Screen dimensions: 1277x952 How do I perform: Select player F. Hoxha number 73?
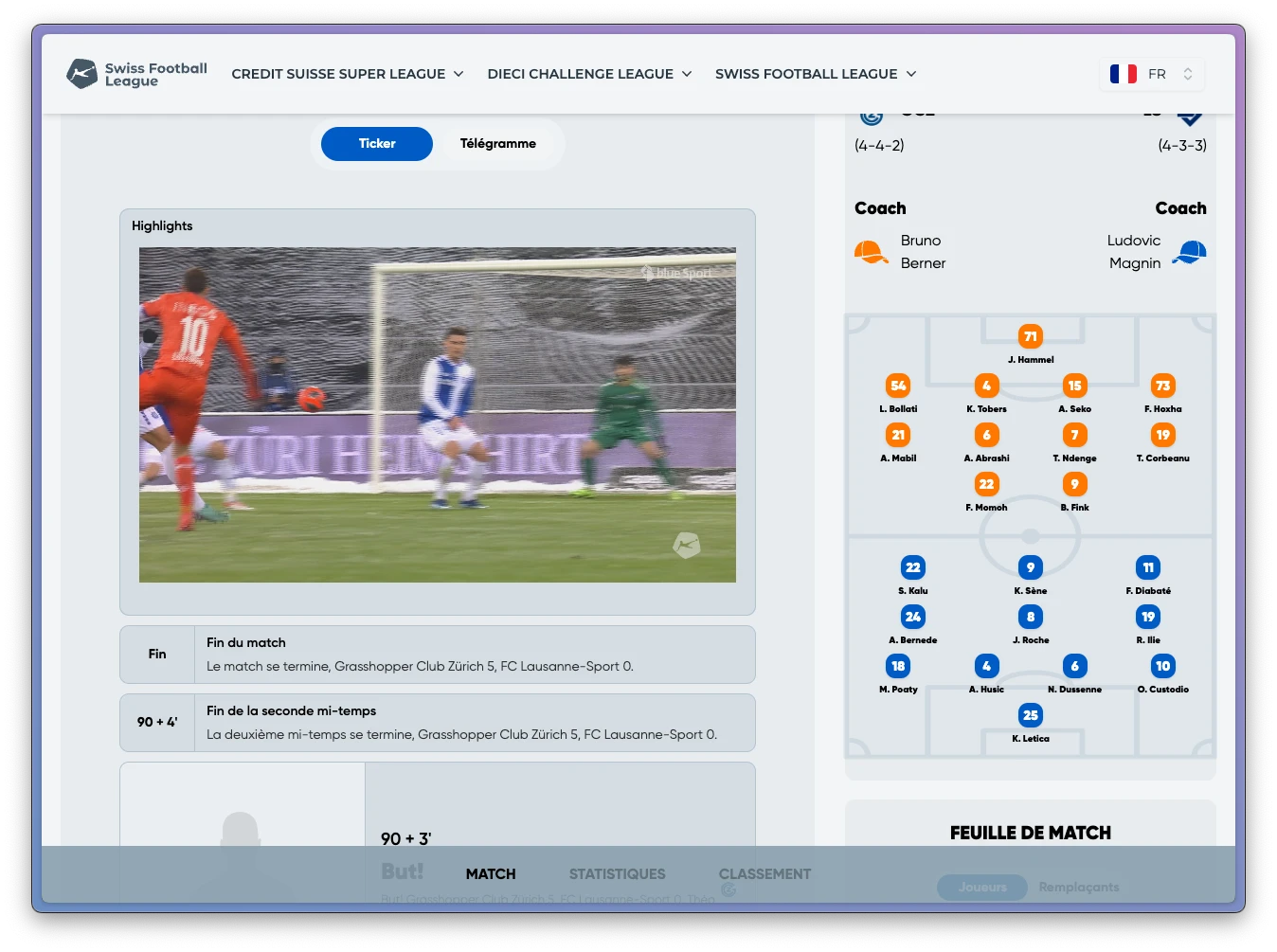[x=1162, y=393]
